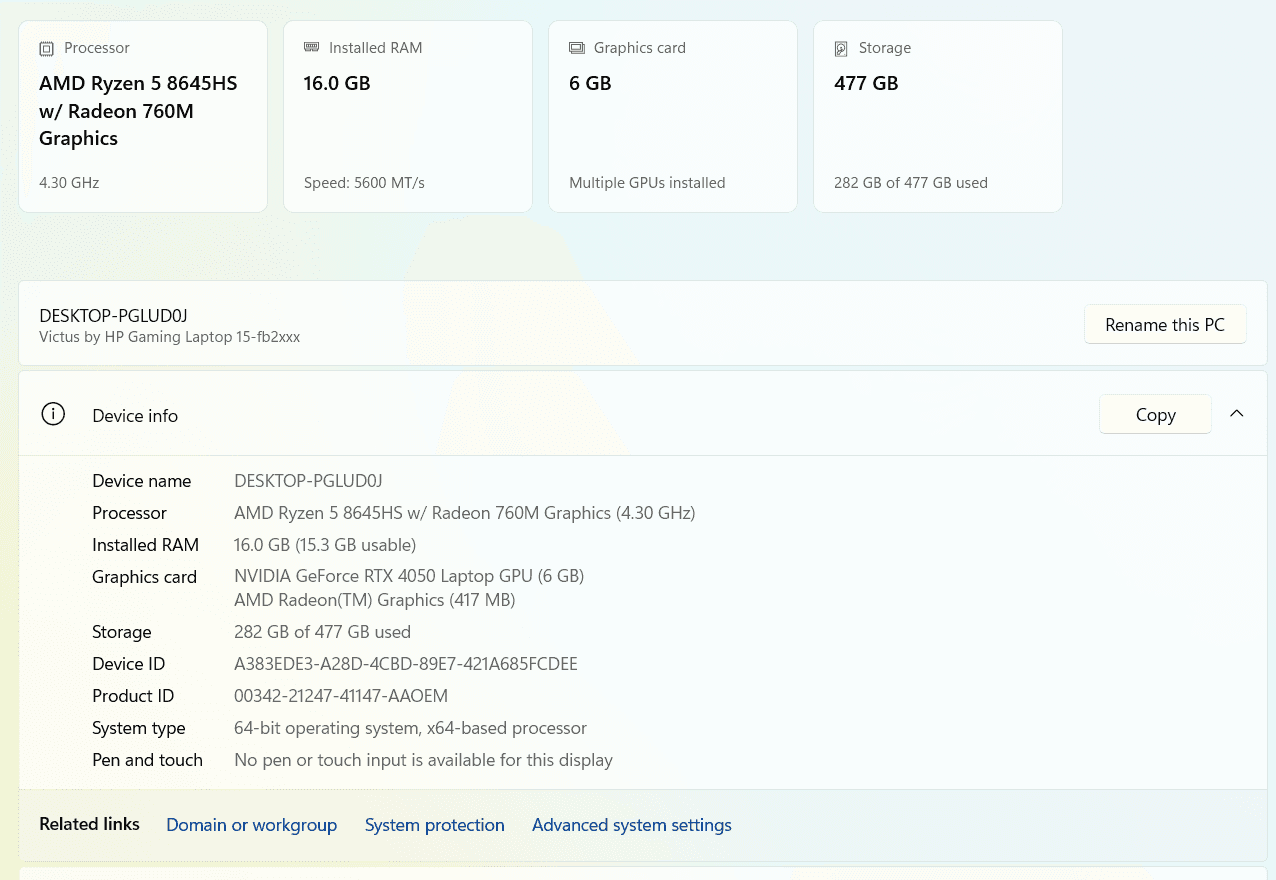Viewport: 1276px width, 880px height.
Task: Open System protection link
Action: [434, 825]
